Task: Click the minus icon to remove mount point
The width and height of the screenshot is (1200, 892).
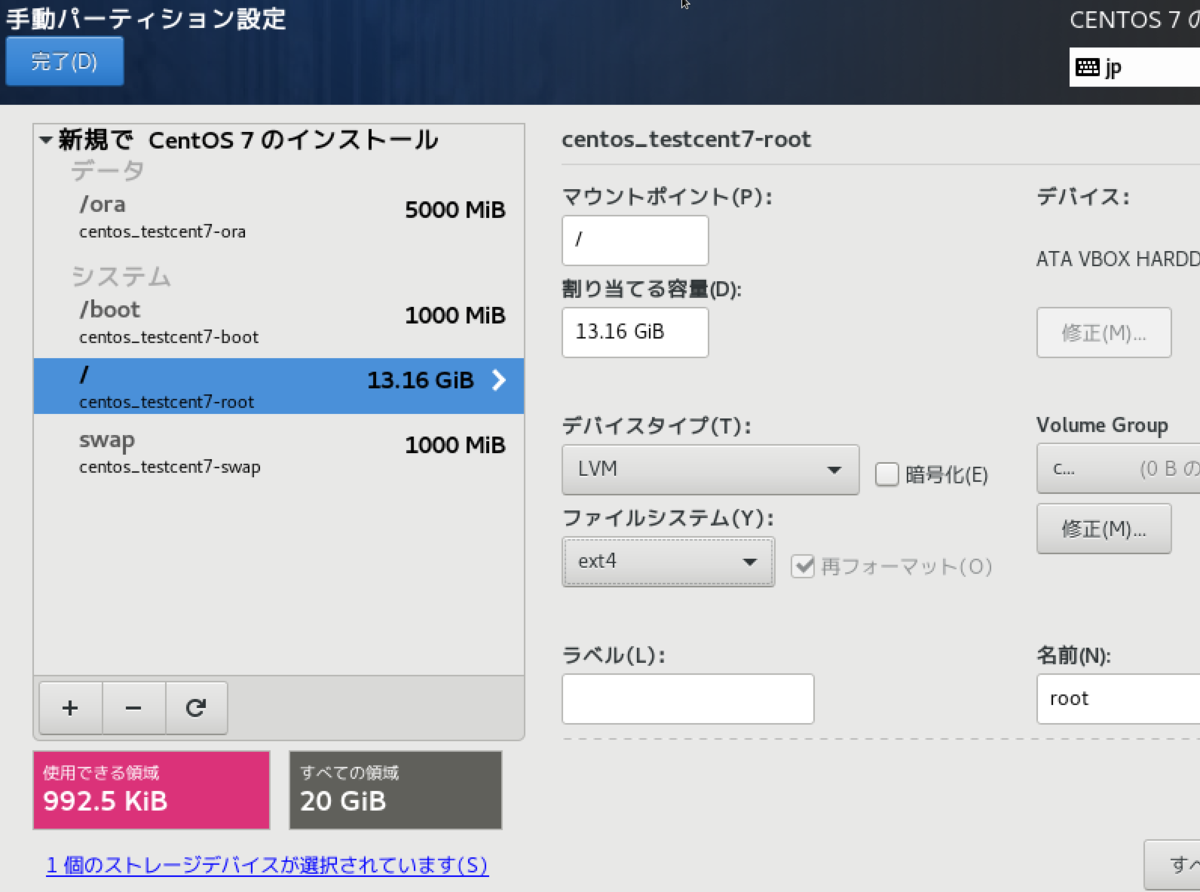Action: click(133, 708)
